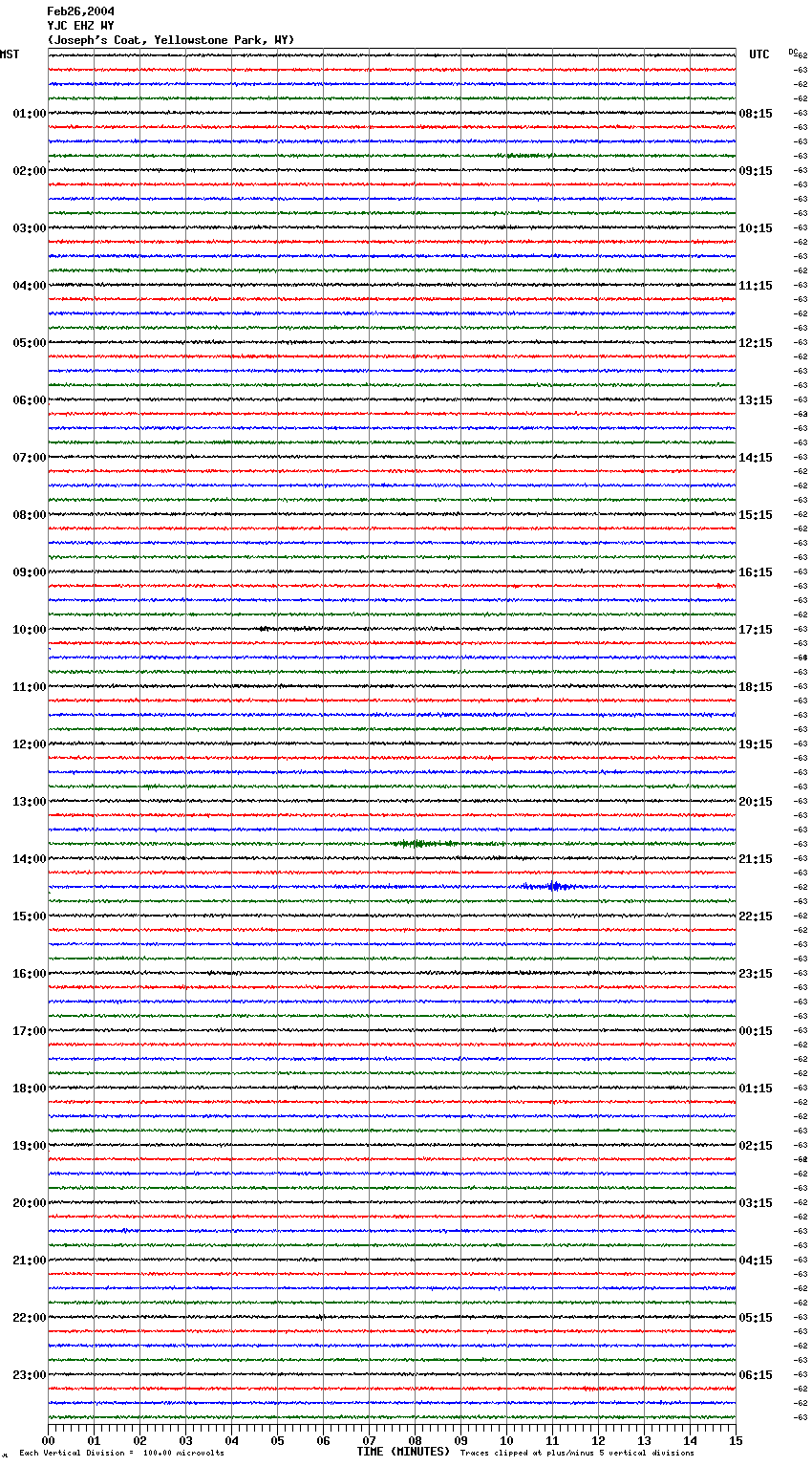The height and width of the screenshot is (1466, 812).
Task: Click the 08:15 UTC time label
Action: tap(756, 114)
